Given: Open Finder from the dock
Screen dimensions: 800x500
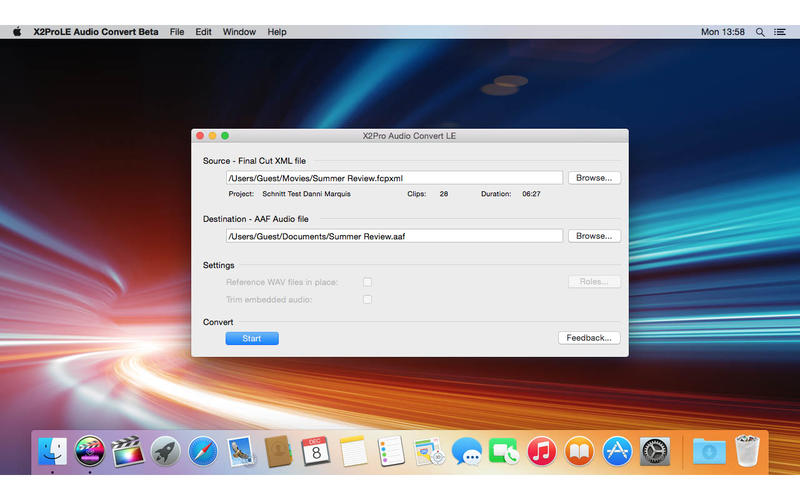Looking at the screenshot, I should pyautogui.click(x=53, y=451).
